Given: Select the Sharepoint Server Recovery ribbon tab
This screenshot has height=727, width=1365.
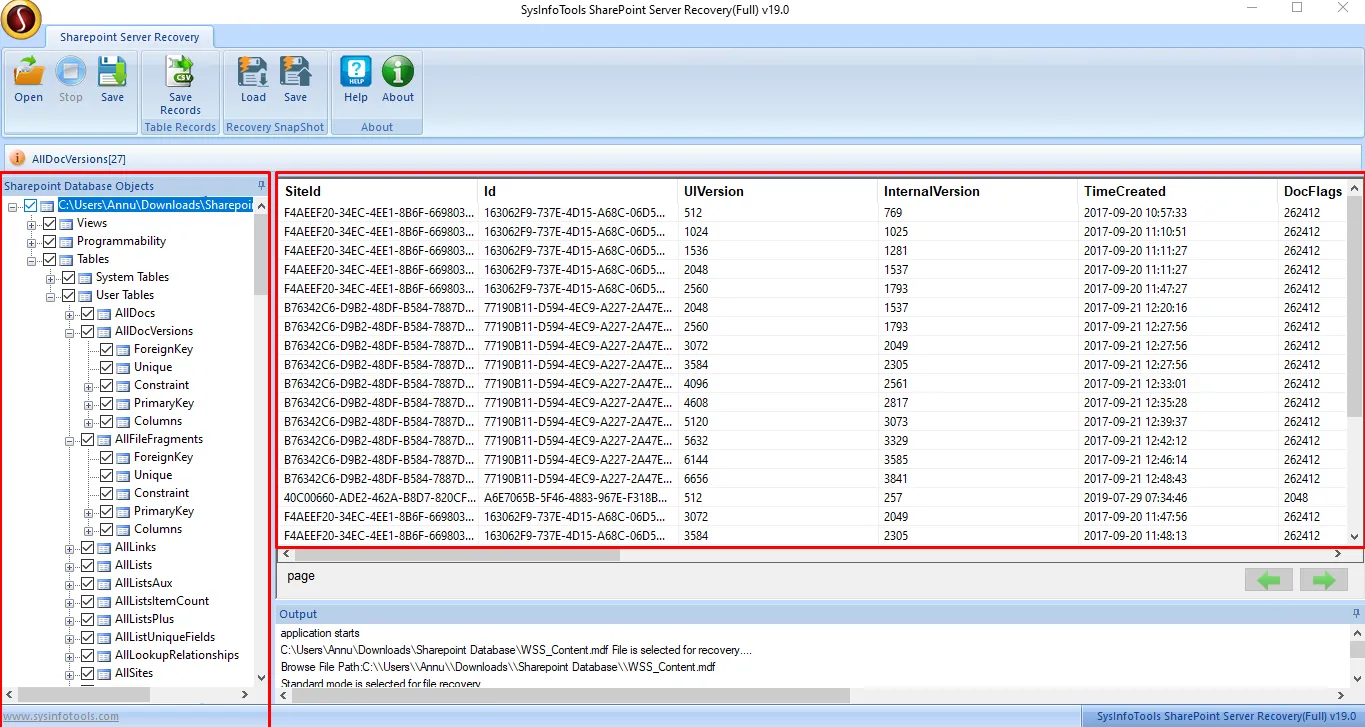Looking at the screenshot, I should [x=129, y=37].
